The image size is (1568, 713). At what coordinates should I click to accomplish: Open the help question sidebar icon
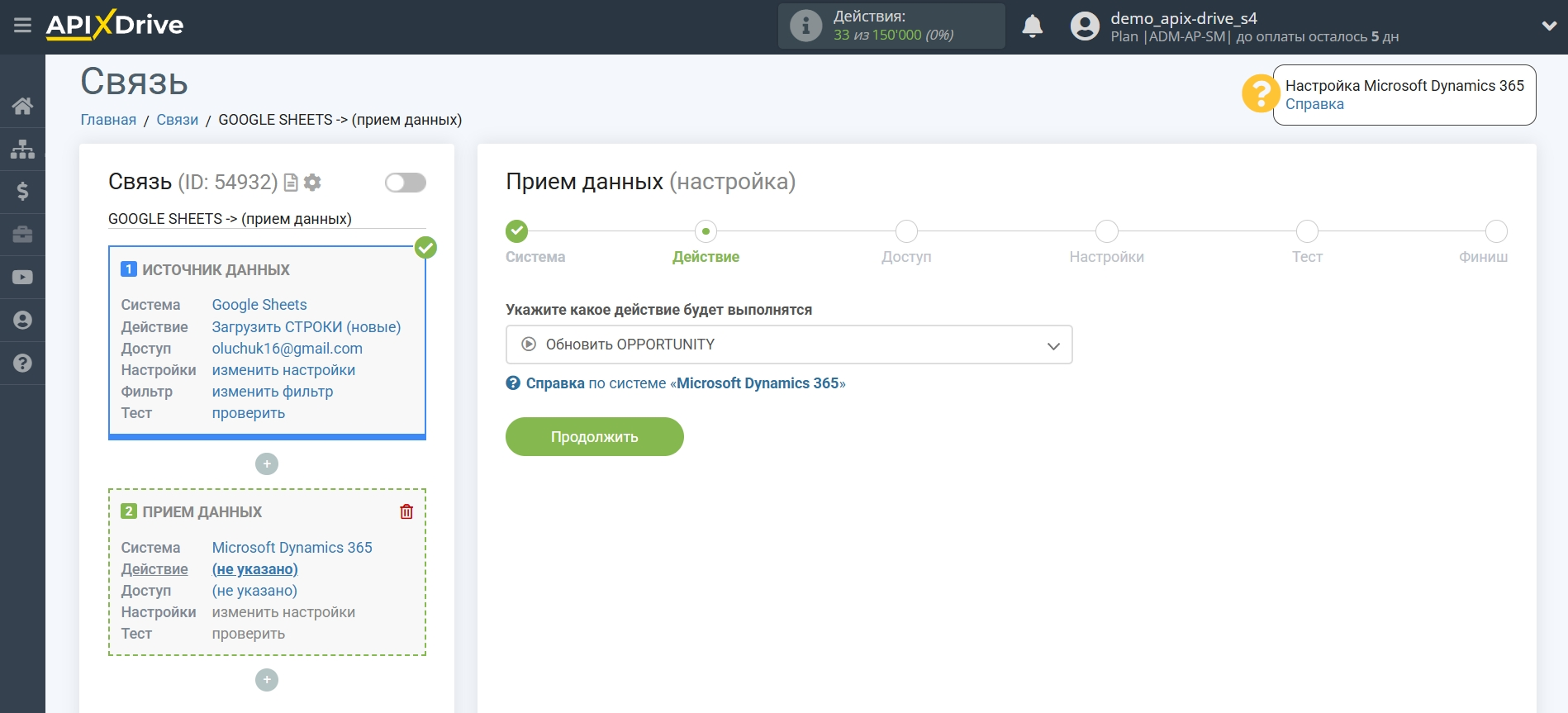[x=22, y=364]
